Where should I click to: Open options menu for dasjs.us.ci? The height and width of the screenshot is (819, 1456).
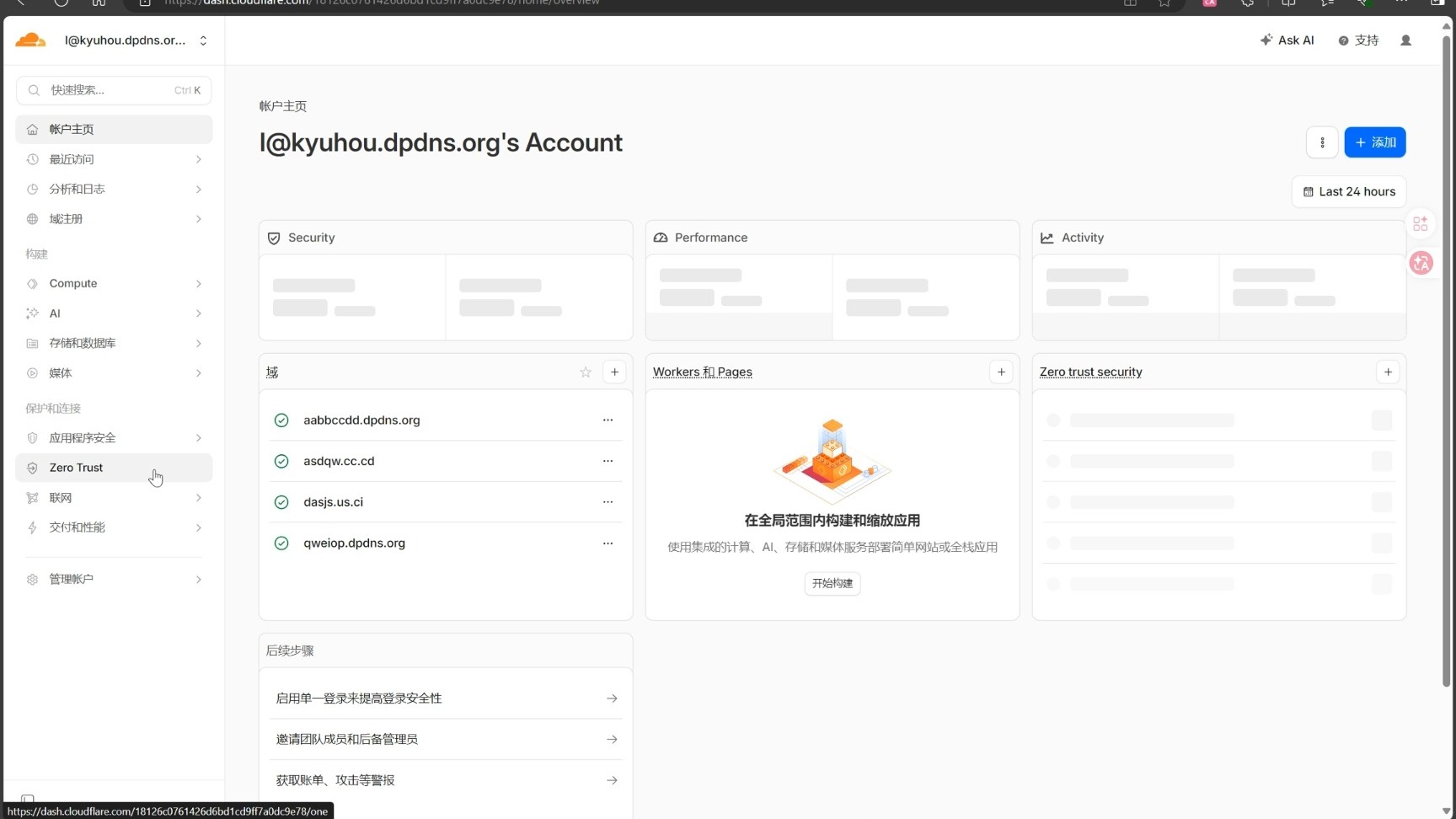pos(608,502)
